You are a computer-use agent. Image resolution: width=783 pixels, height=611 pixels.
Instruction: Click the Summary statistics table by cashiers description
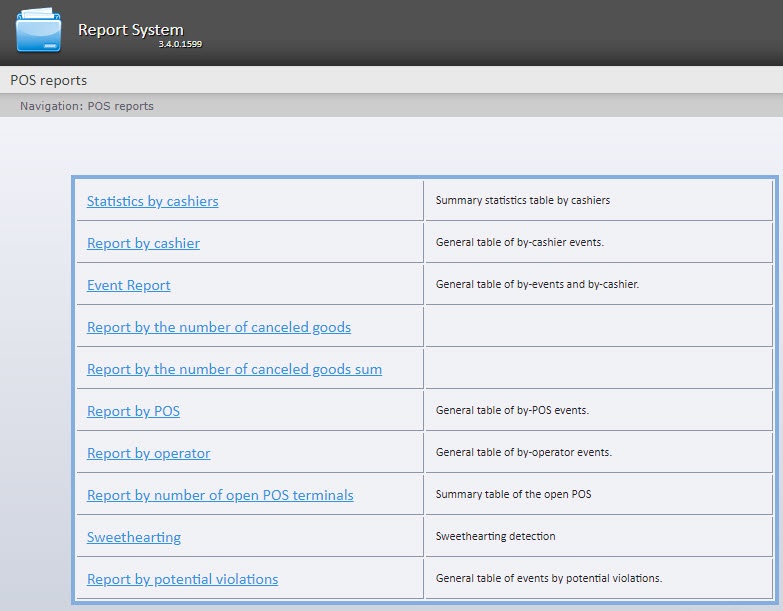522,200
